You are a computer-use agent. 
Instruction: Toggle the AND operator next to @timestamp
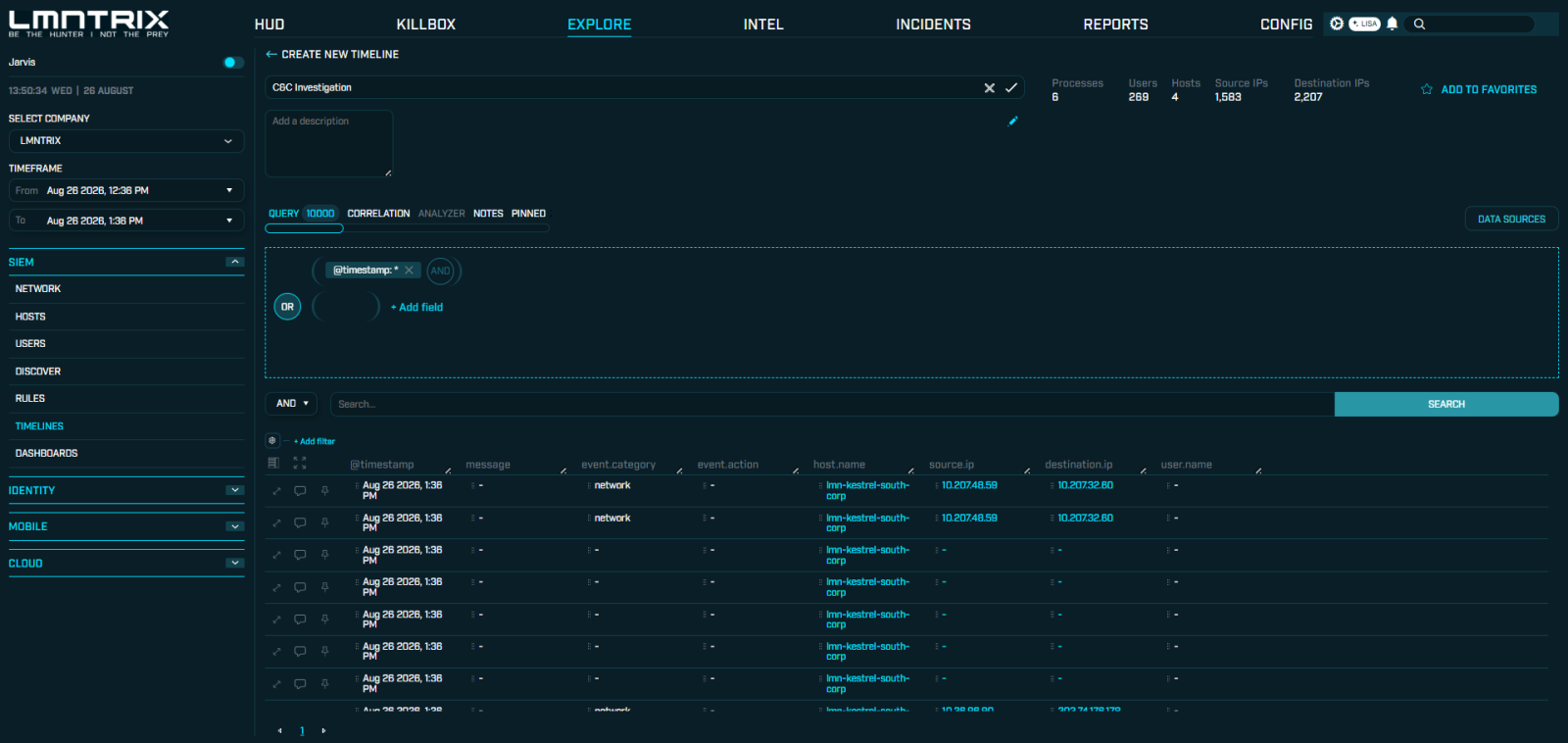click(x=441, y=271)
